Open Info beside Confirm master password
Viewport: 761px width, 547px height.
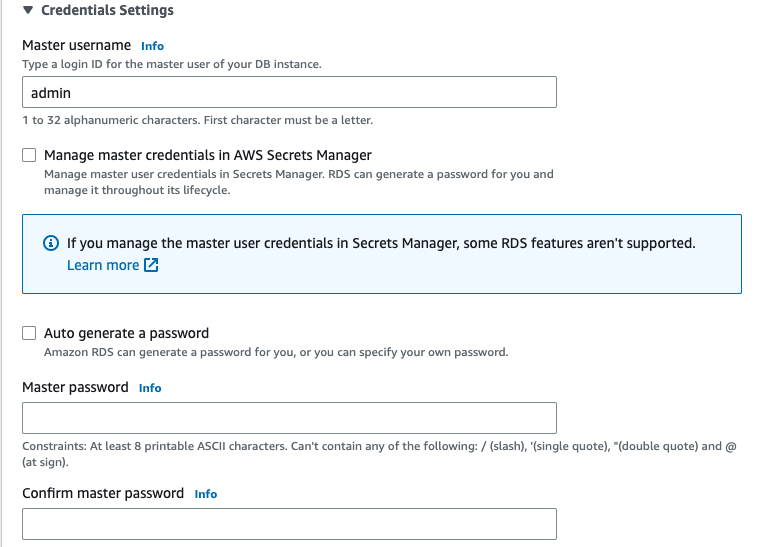206,494
